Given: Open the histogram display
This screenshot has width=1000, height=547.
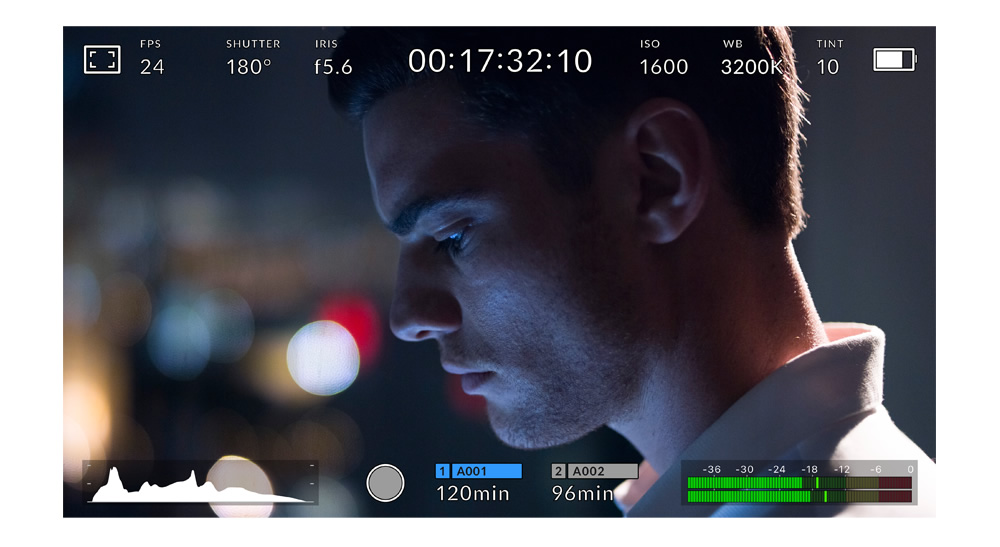Looking at the screenshot, I should tap(200, 483).
